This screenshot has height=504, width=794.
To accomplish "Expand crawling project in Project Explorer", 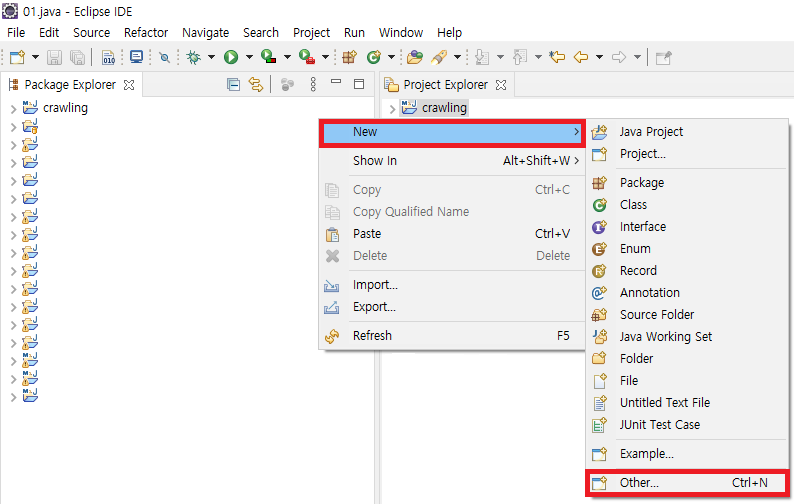I will coord(392,108).
